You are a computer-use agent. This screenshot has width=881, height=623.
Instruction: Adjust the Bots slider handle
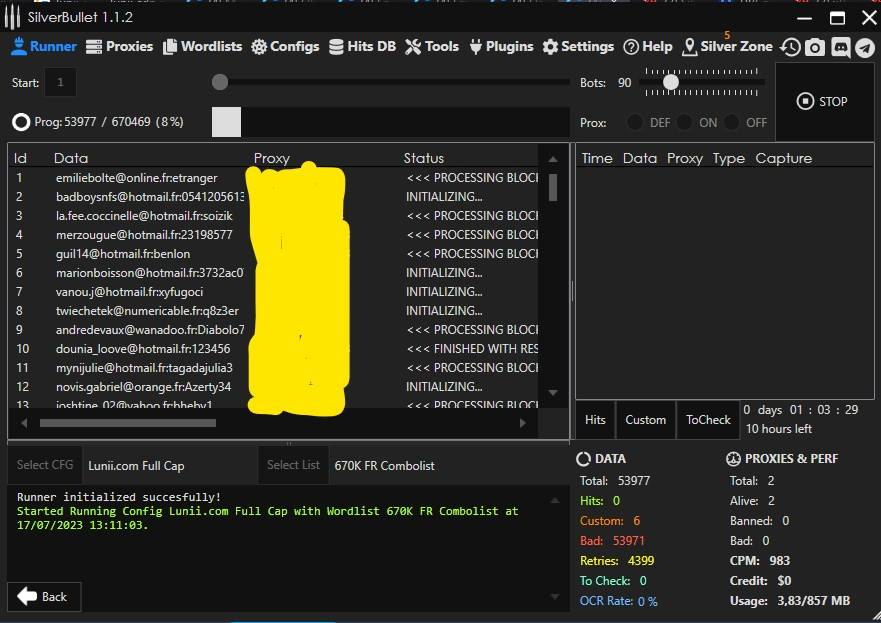[671, 82]
